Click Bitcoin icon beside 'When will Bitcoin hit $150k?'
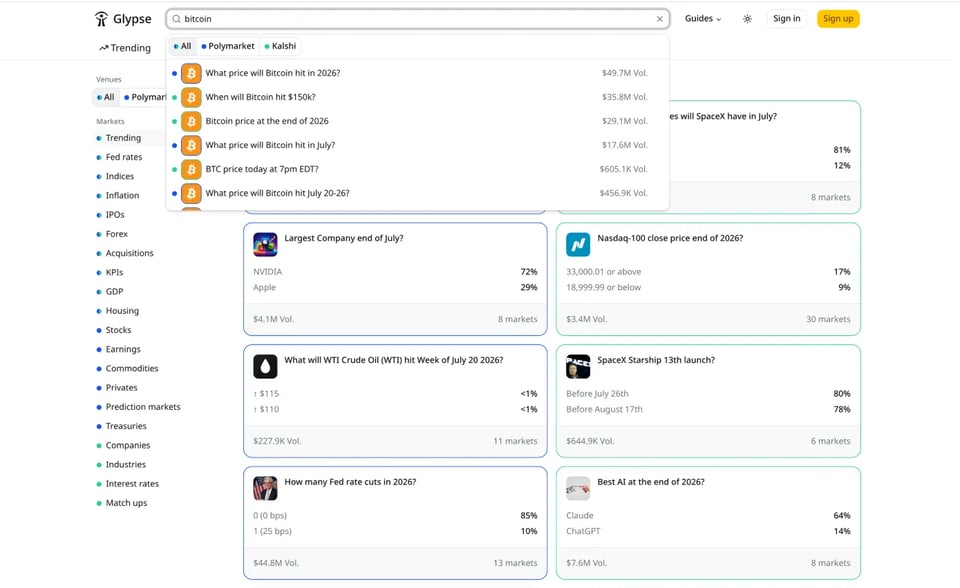960x588 pixels. tap(191, 97)
